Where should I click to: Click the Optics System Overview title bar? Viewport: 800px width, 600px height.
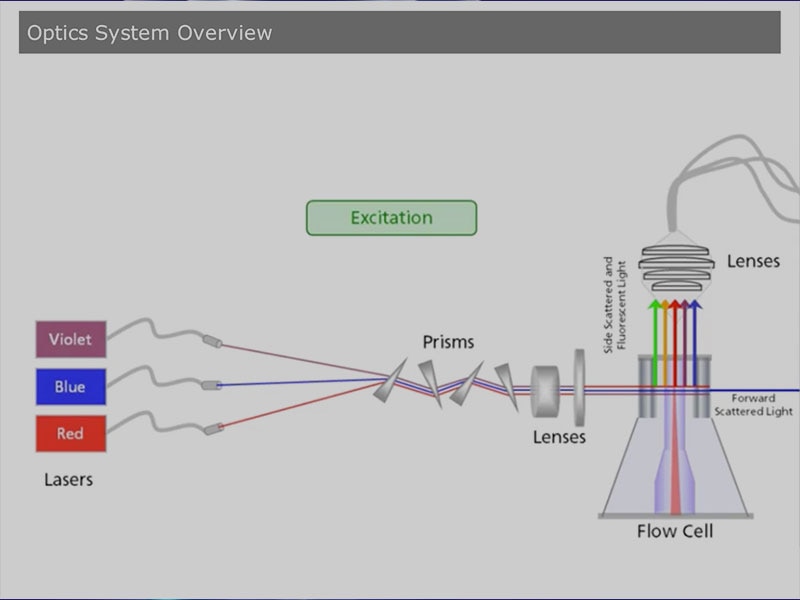tap(399, 33)
